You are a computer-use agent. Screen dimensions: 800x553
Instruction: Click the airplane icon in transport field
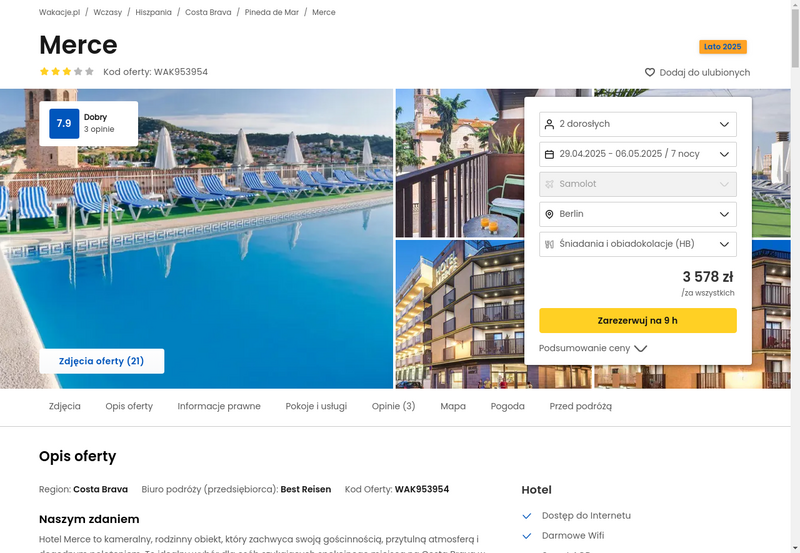(549, 184)
